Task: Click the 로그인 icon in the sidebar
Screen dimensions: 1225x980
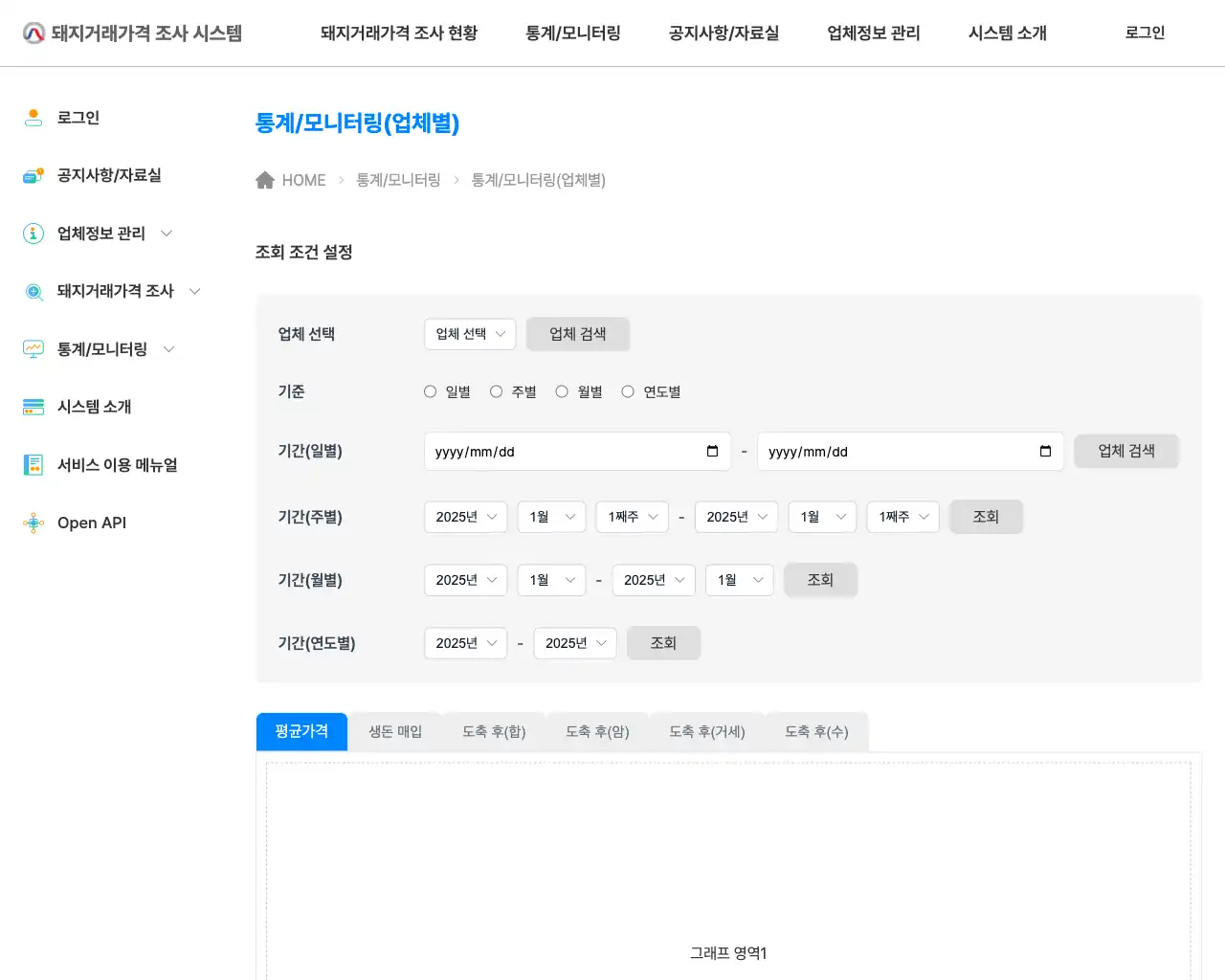Action: (33, 117)
